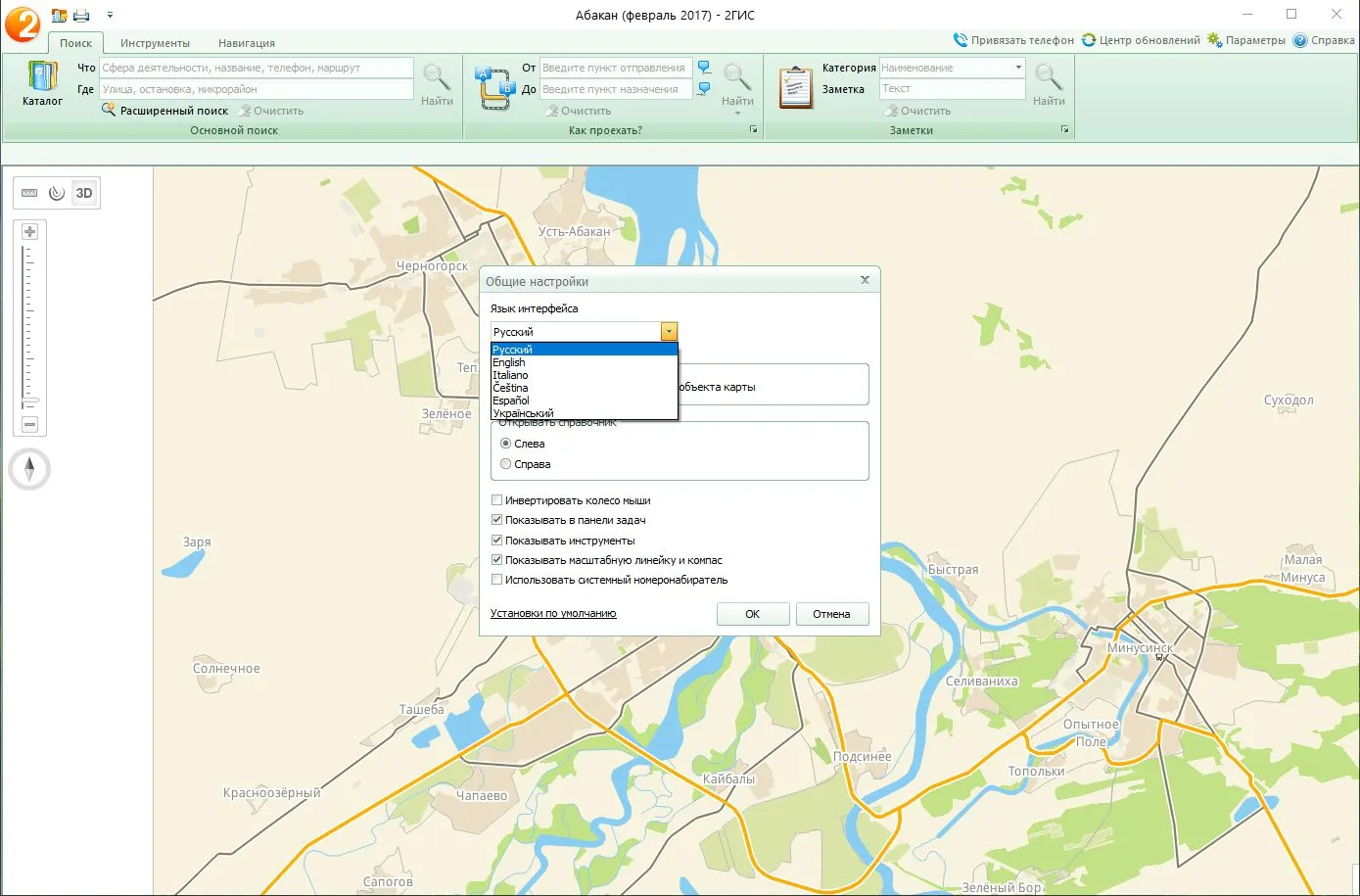Click the route A-B directions icon
Image resolution: width=1360 pixels, height=896 pixels.
[x=494, y=87]
